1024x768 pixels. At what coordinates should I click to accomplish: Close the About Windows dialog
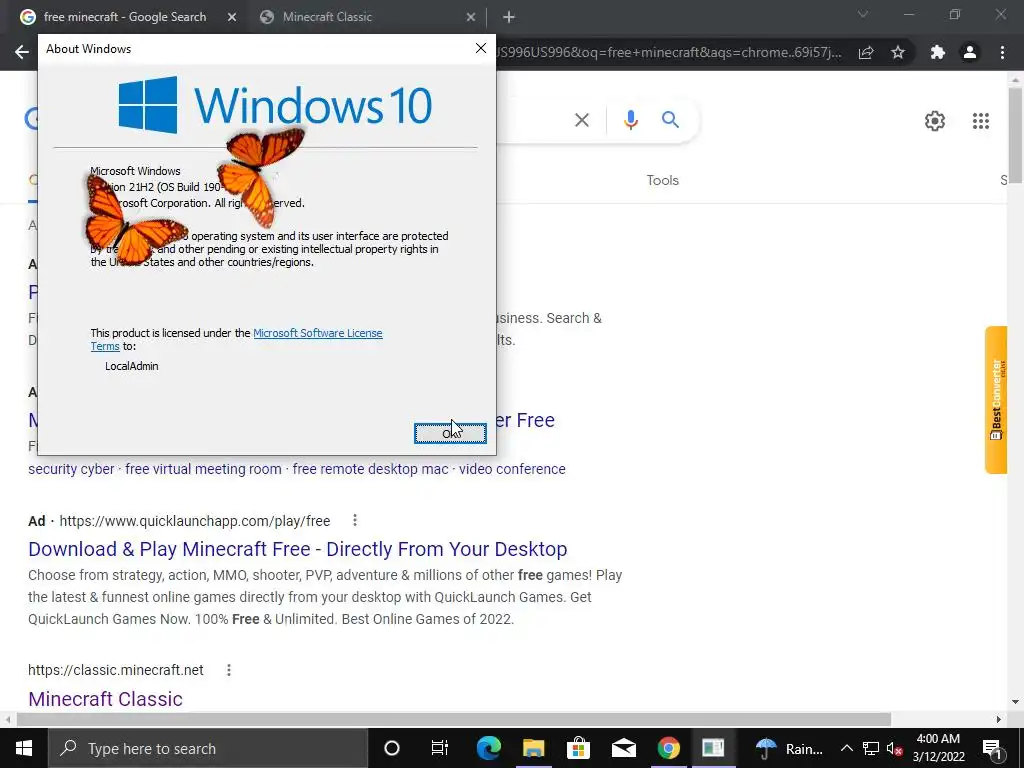(x=481, y=48)
